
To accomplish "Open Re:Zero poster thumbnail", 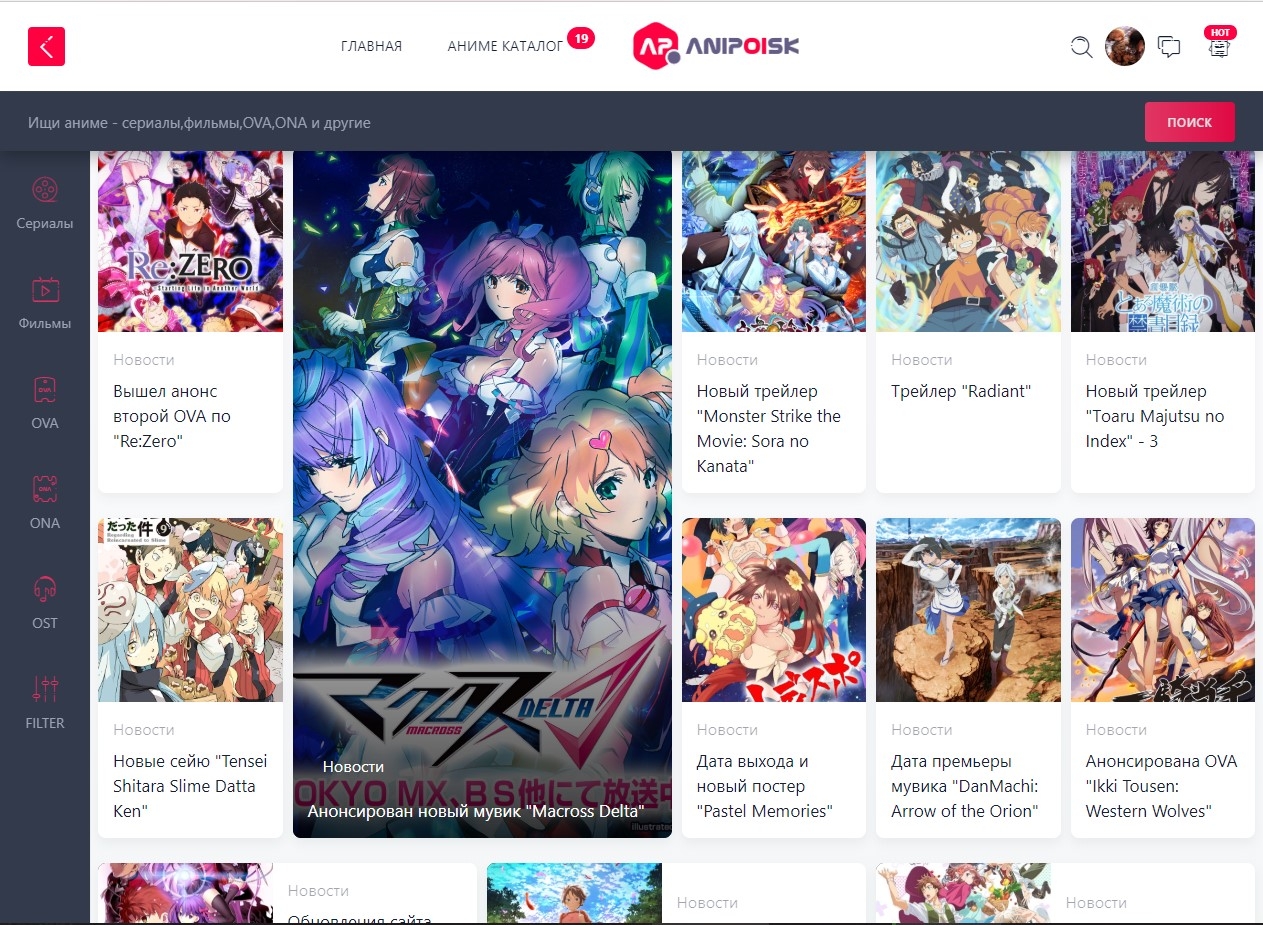I will click(x=190, y=241).
